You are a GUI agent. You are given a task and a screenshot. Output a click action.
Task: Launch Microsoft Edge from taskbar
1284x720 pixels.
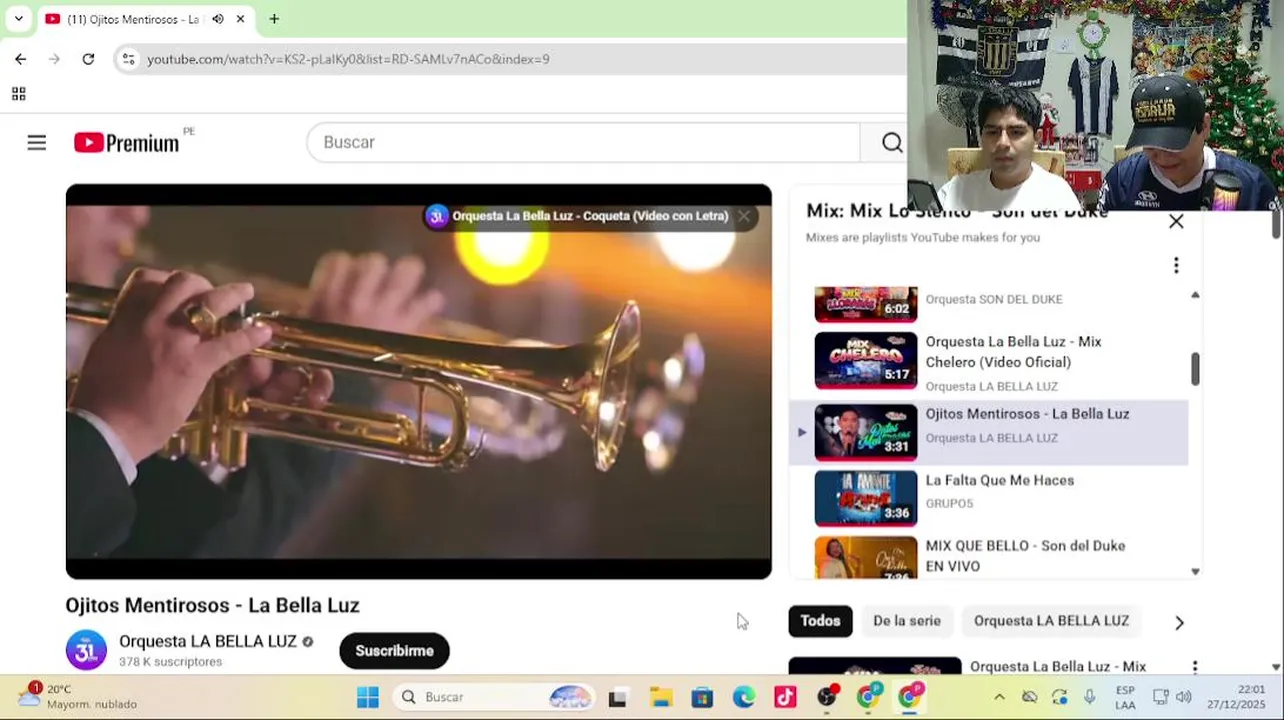point(744,697)
